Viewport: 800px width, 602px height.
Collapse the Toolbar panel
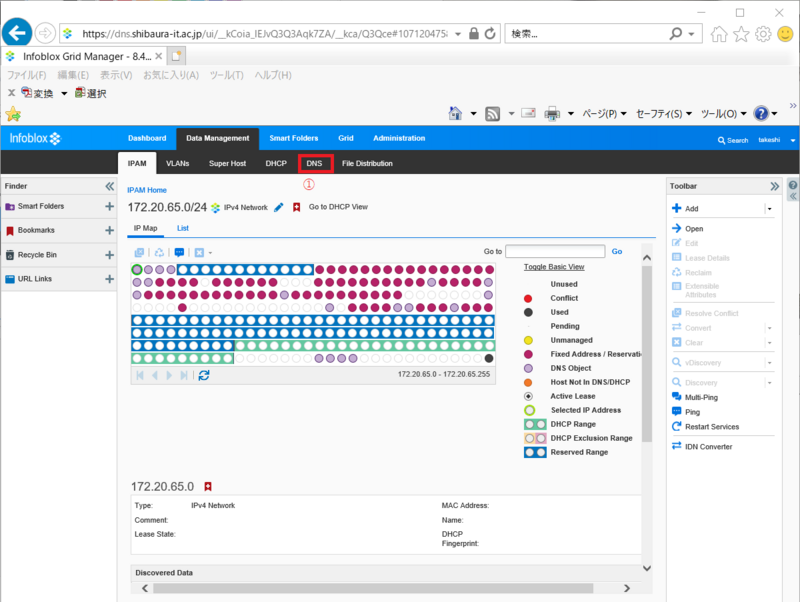(x=774, y=186)
